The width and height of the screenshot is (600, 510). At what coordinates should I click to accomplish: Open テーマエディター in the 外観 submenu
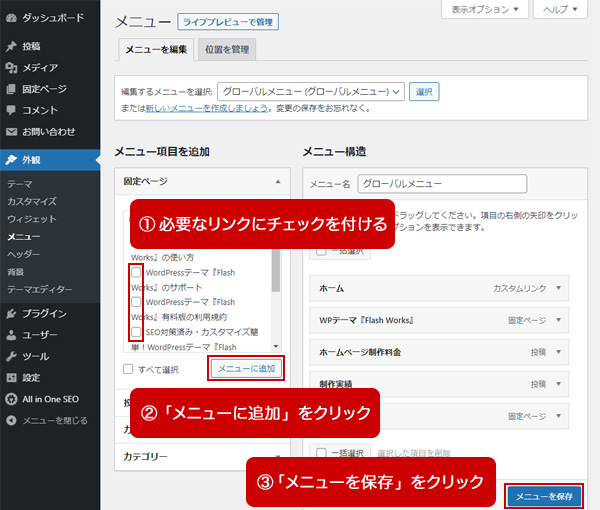coord(40,289)
